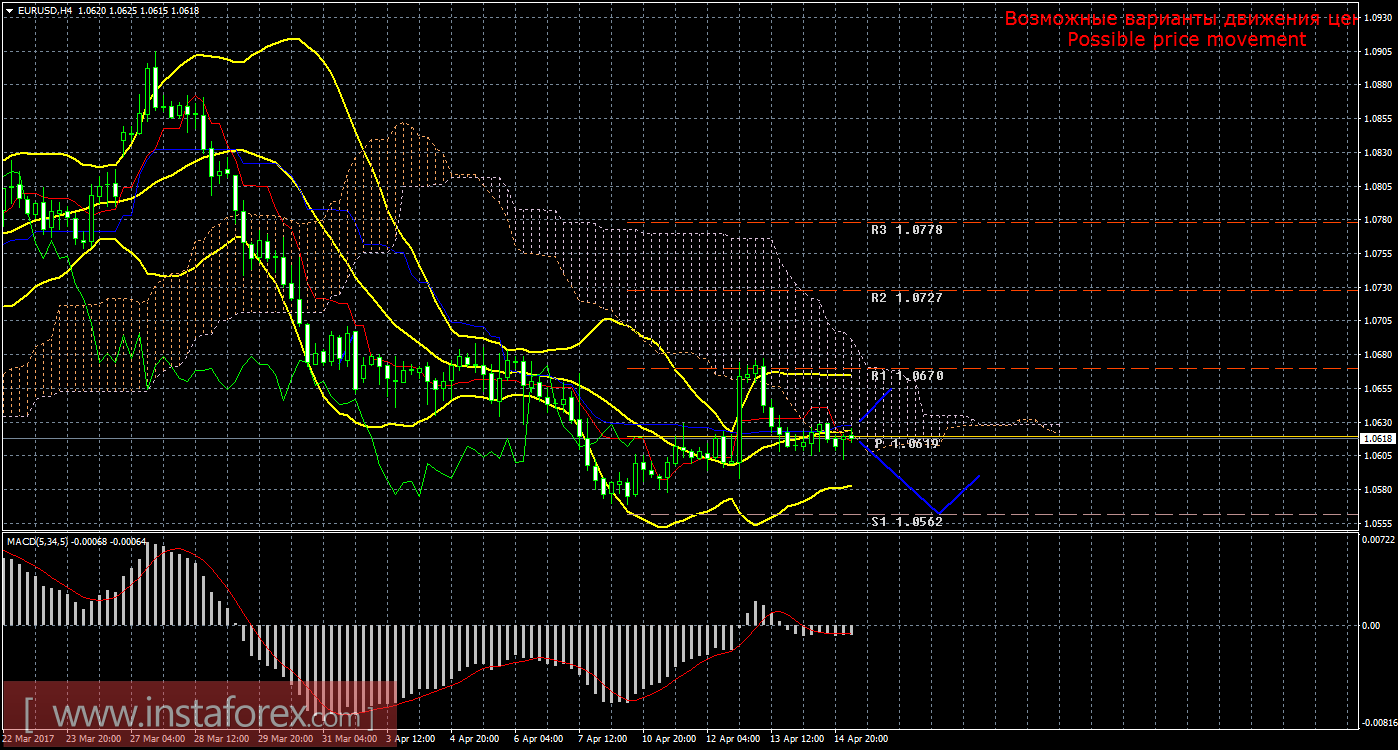This screenshot has height=750, width=1398.
Task: Click the current price tag 1.0618
Action: pyautogui.click(x=1379, y=438)
